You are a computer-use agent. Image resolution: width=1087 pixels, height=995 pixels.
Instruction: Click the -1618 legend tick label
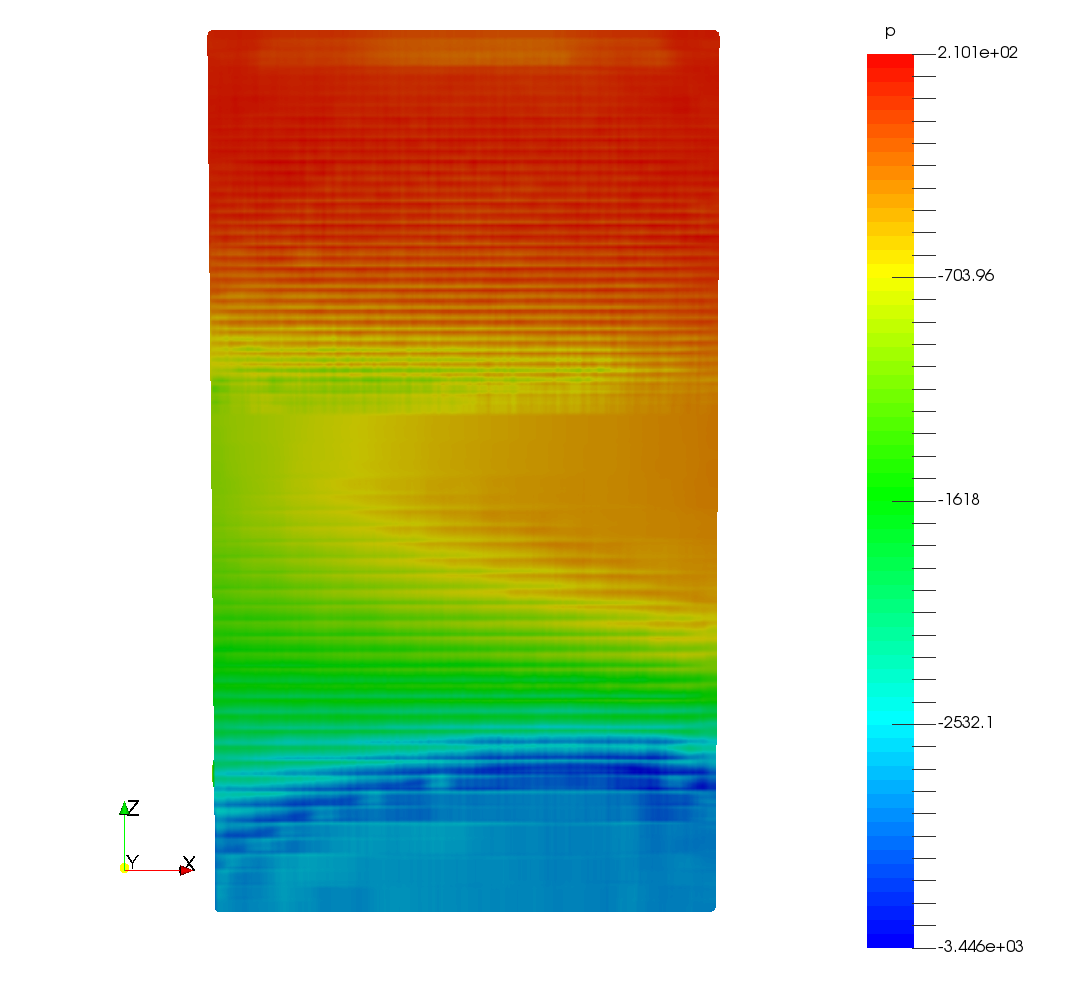pos(958,499)
